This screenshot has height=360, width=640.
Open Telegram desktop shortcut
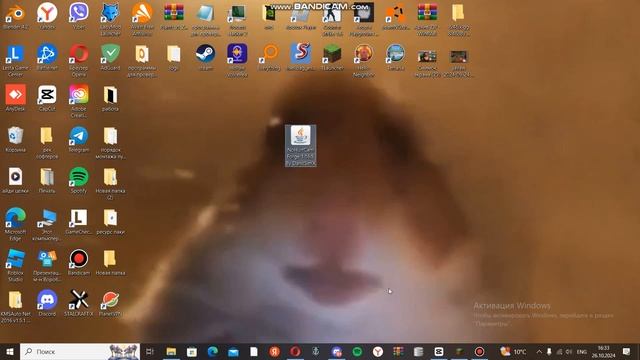click(x=79, y=139)
